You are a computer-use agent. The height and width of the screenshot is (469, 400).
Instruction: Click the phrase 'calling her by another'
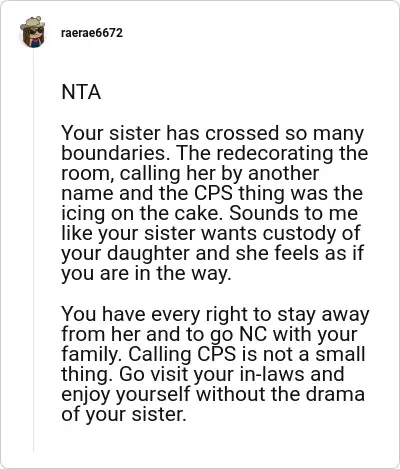[219, 173]
